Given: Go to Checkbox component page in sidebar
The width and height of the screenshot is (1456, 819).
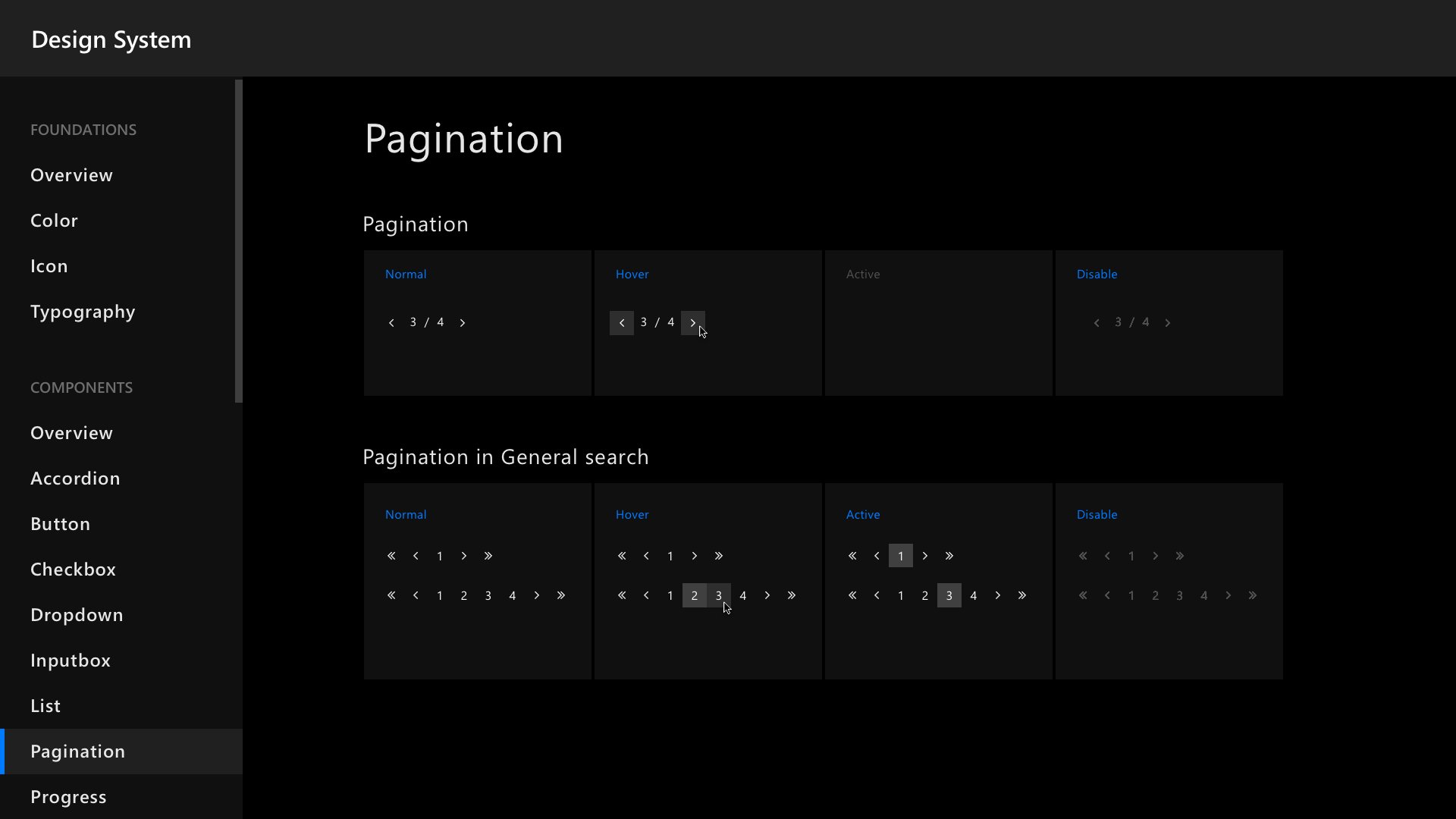Looking at the screenshot, I should pos(73,570).
